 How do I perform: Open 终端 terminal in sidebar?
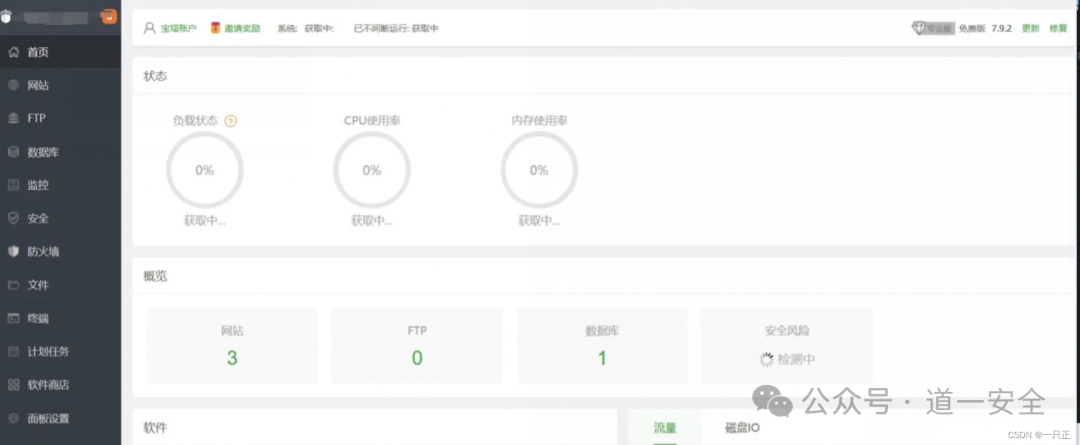tap(61, 318)
